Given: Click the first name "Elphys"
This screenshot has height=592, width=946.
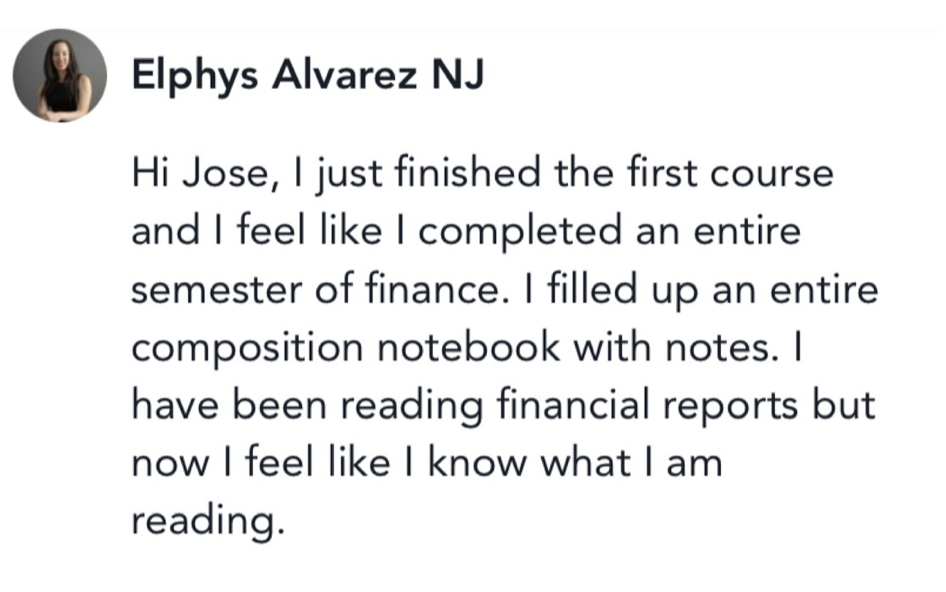Looking at the screenshot, I should tap(186, 76).
